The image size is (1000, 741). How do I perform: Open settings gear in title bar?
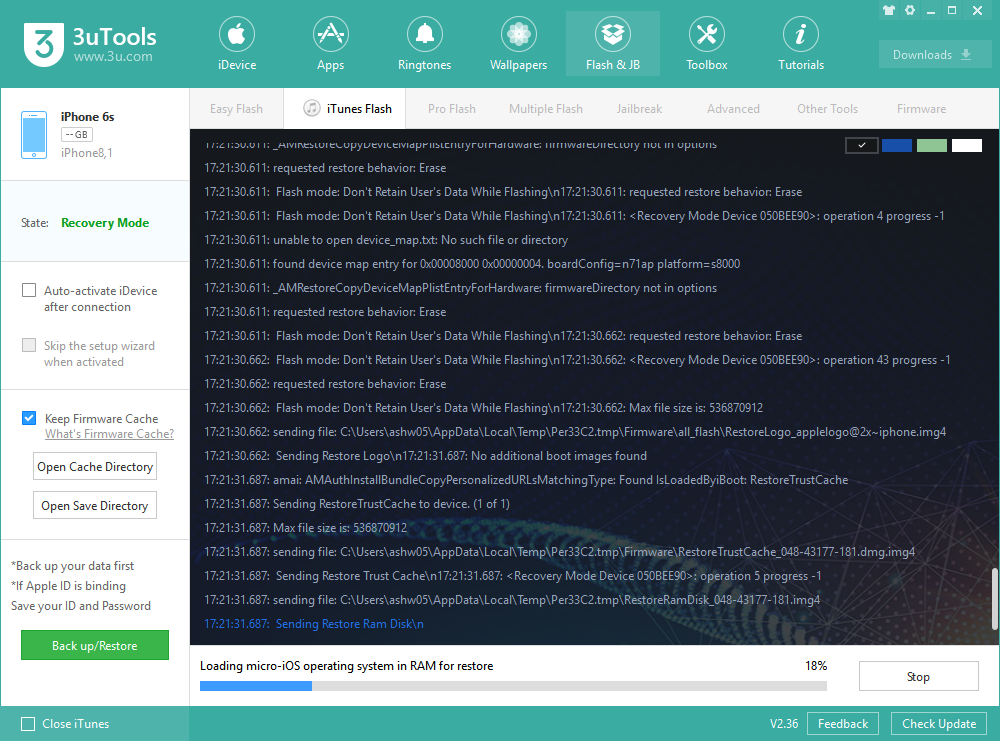(910, 10)
